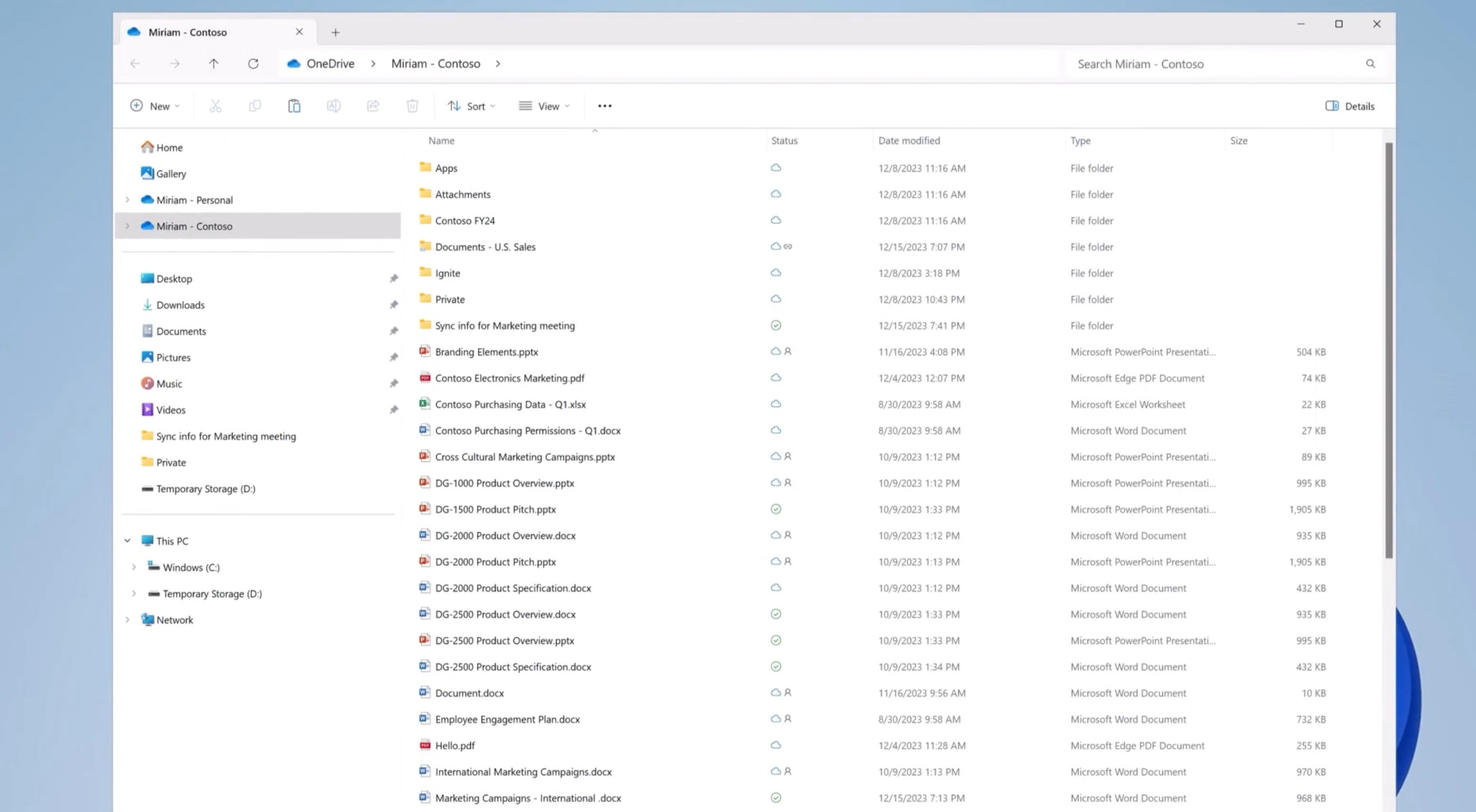1476x812 pixels.
Task: Toggle the Details pane
Action: 1350,106
